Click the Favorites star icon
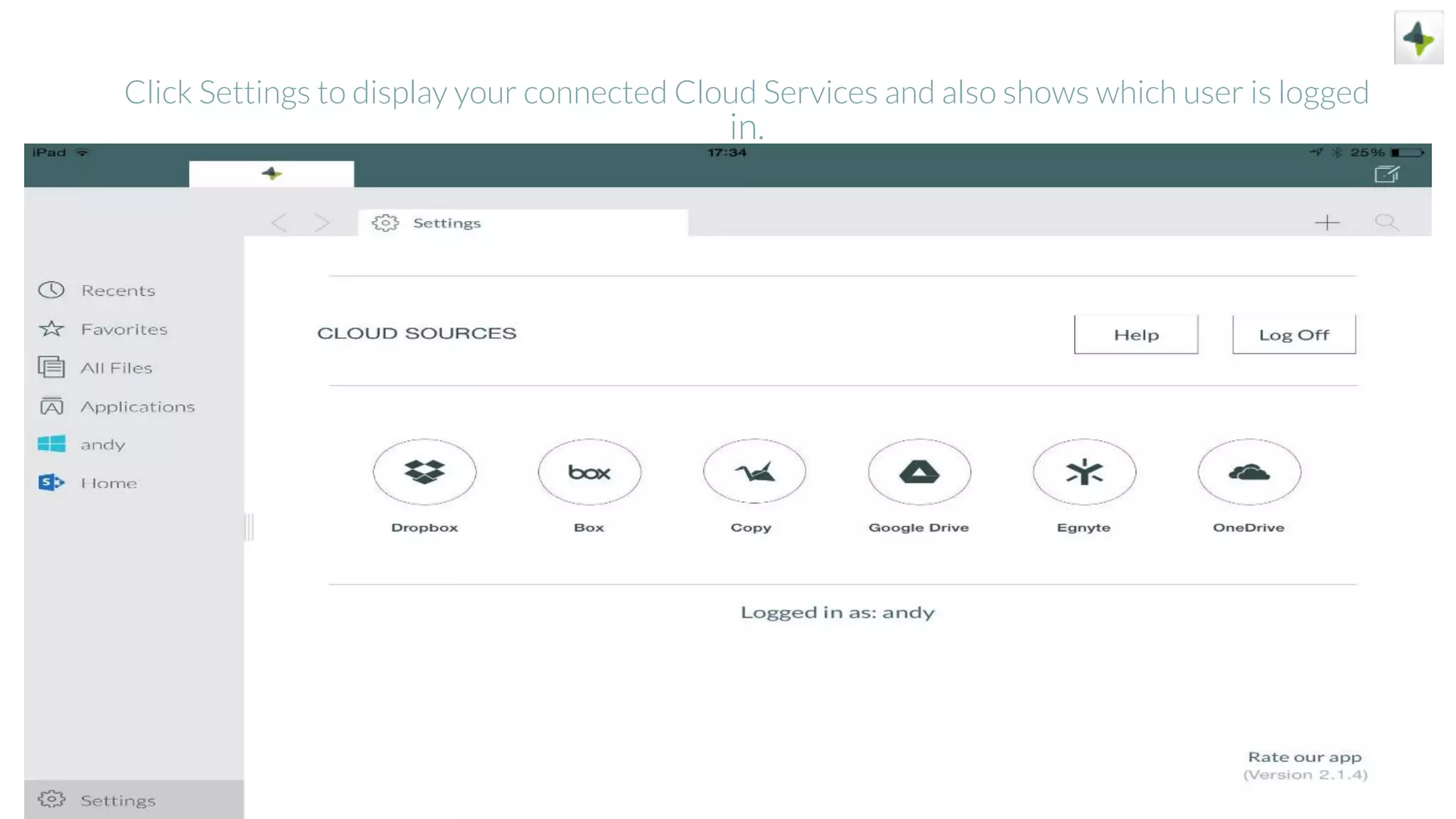1456x819 pixels. [51, 328]
